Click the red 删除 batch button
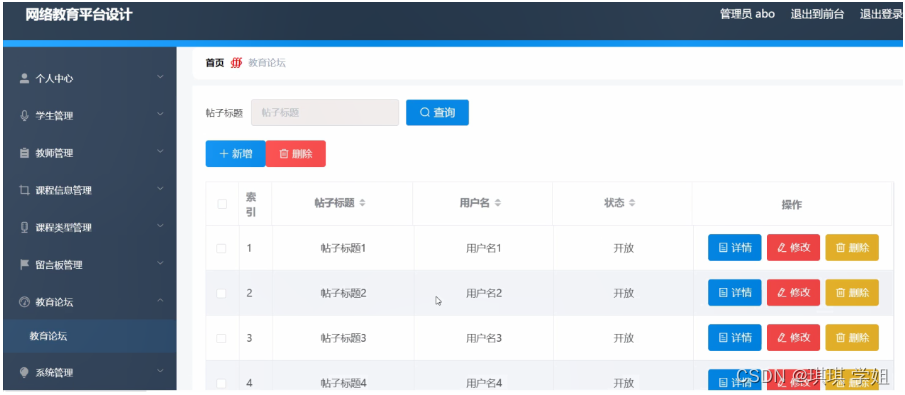905x395 pixels. (296, 154)
